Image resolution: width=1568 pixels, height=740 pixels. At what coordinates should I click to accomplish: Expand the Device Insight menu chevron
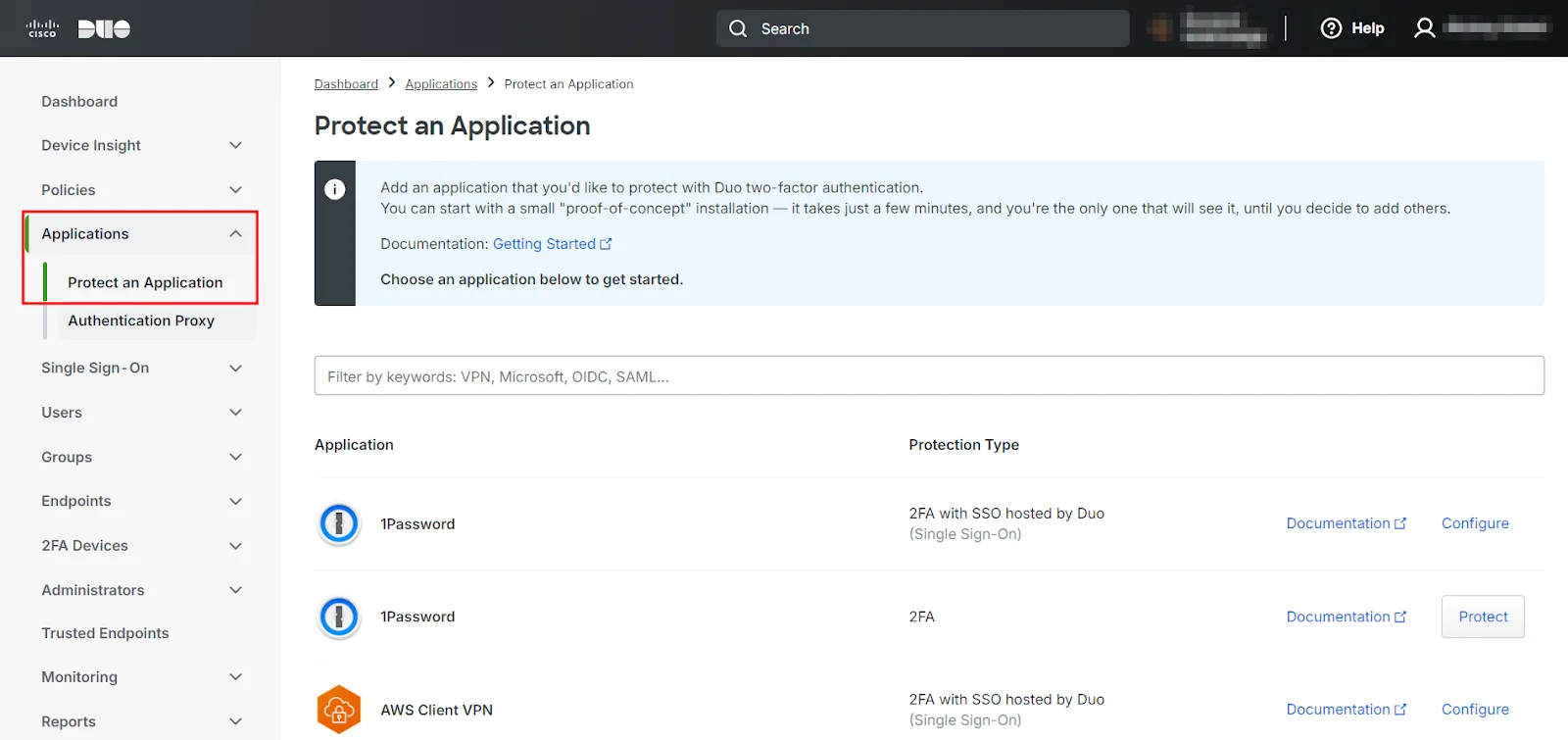point(235,145)
